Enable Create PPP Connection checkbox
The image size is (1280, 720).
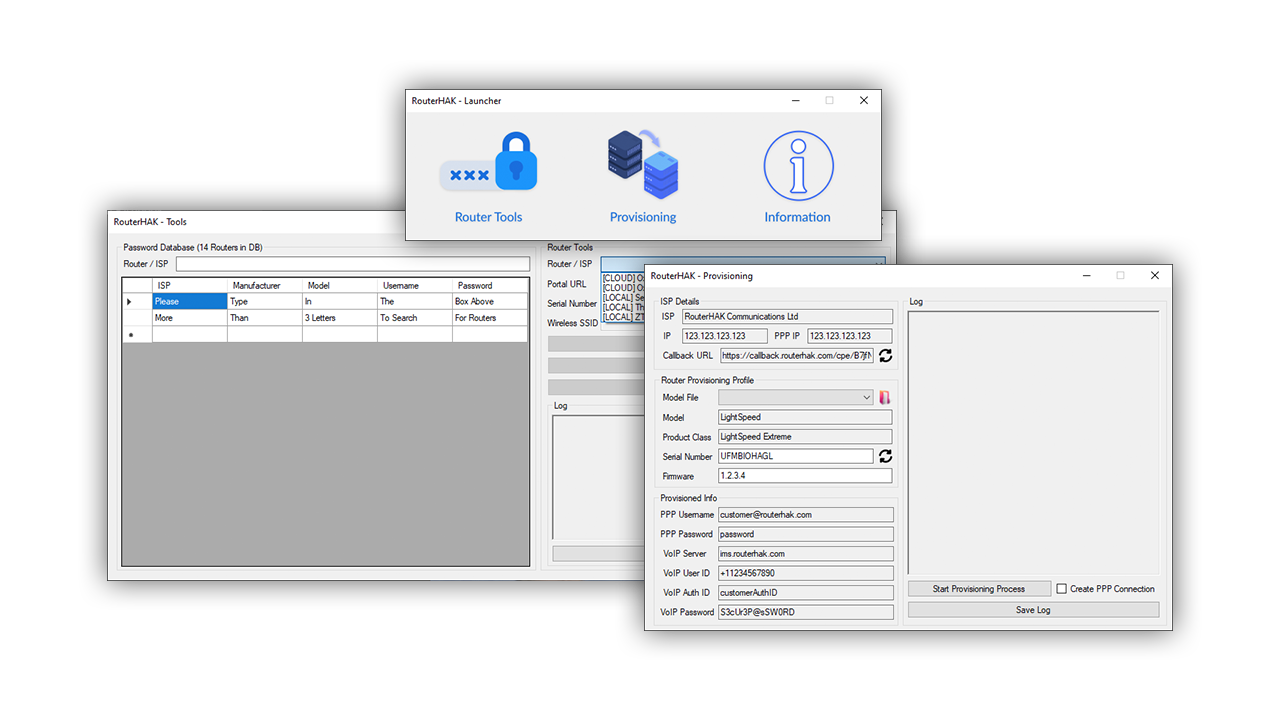[x=1062, y=589]
